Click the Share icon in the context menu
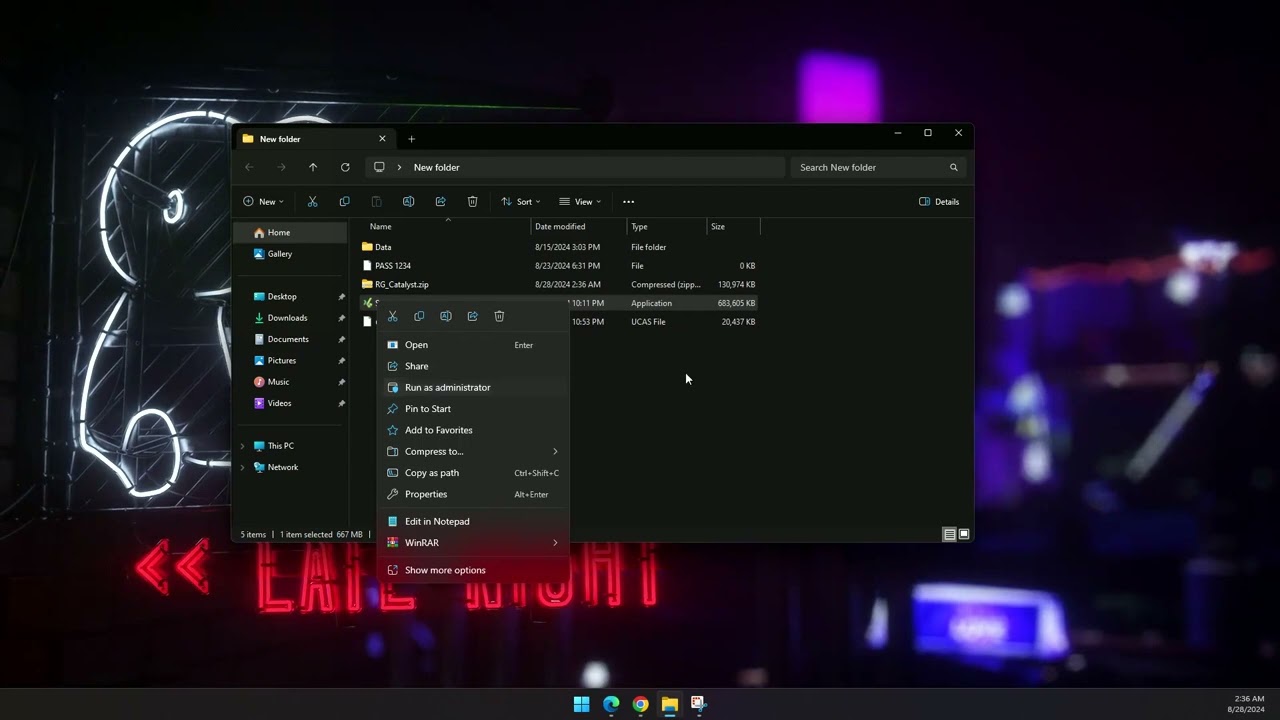 473,316
